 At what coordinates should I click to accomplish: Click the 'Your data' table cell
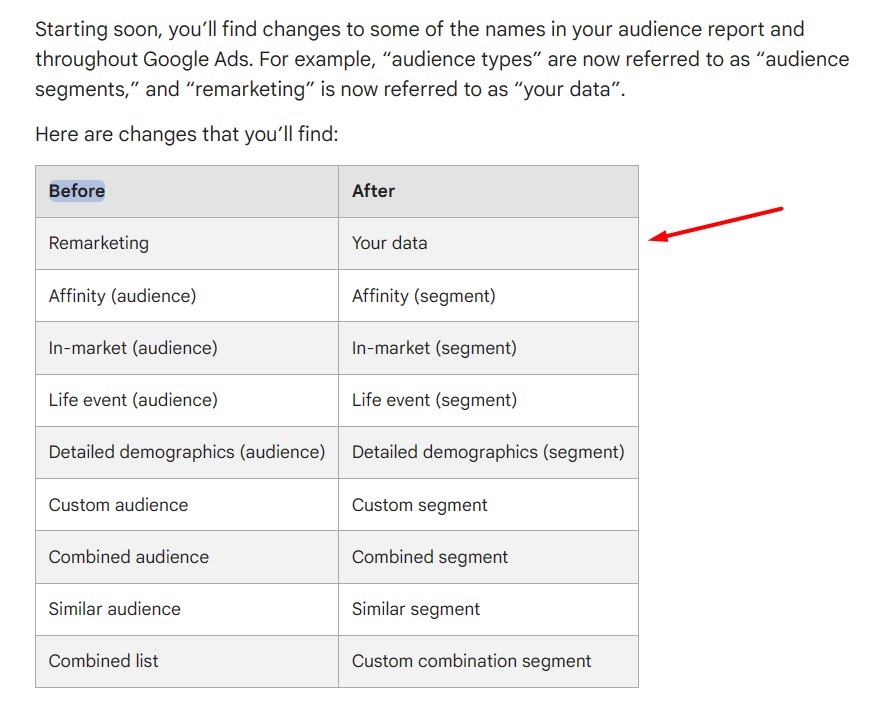(488, 244)
